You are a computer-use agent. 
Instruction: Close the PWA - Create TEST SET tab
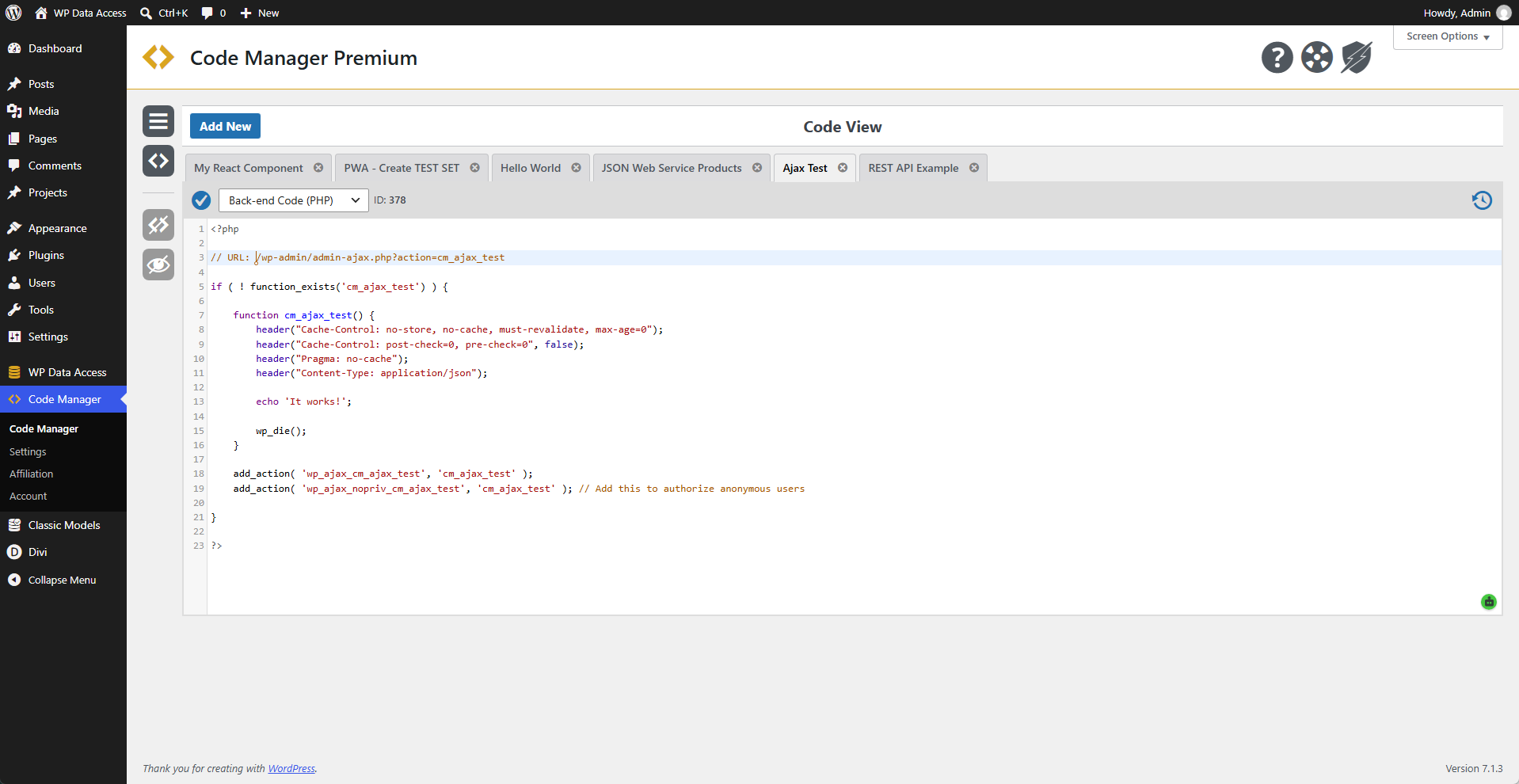(x=475, y=168)
